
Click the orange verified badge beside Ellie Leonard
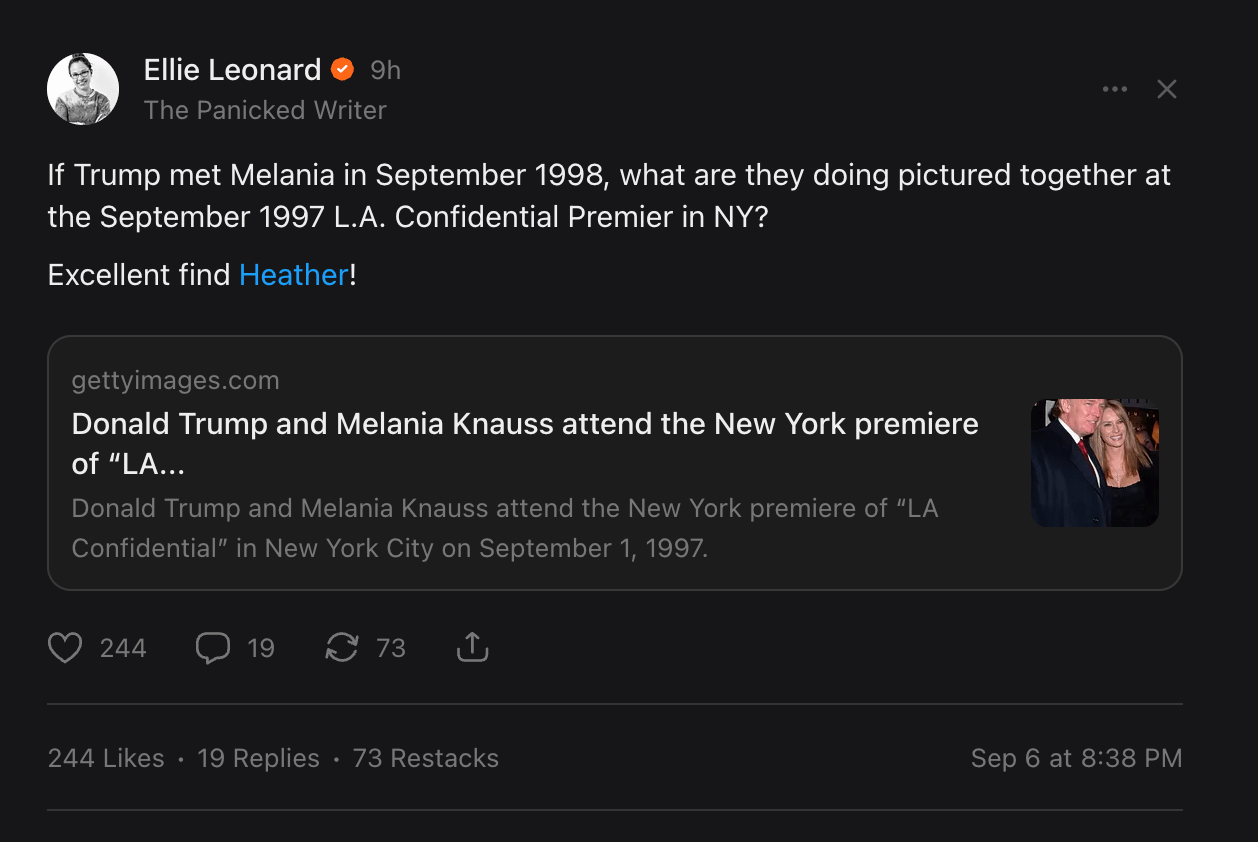coord(342,69)
